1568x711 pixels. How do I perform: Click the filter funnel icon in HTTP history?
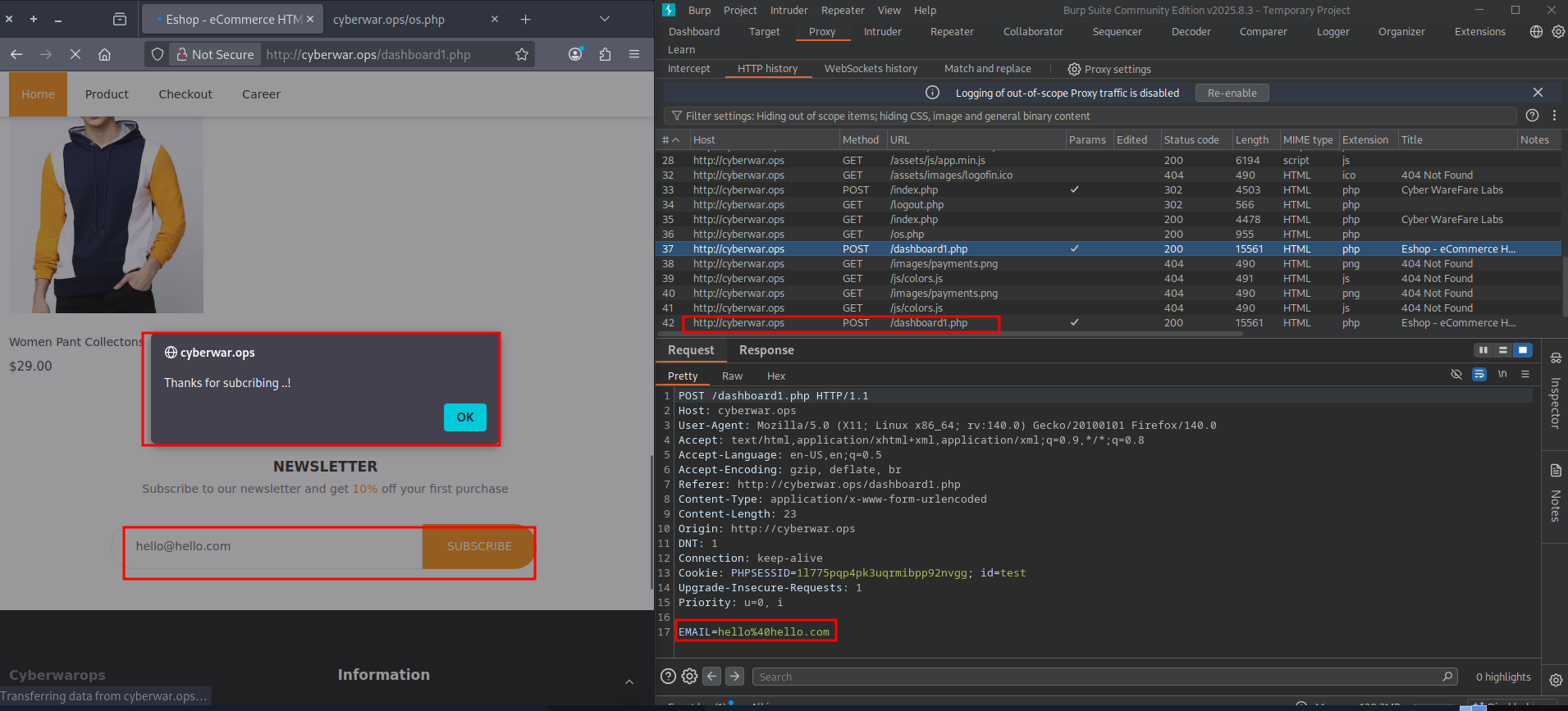point(676,116)
